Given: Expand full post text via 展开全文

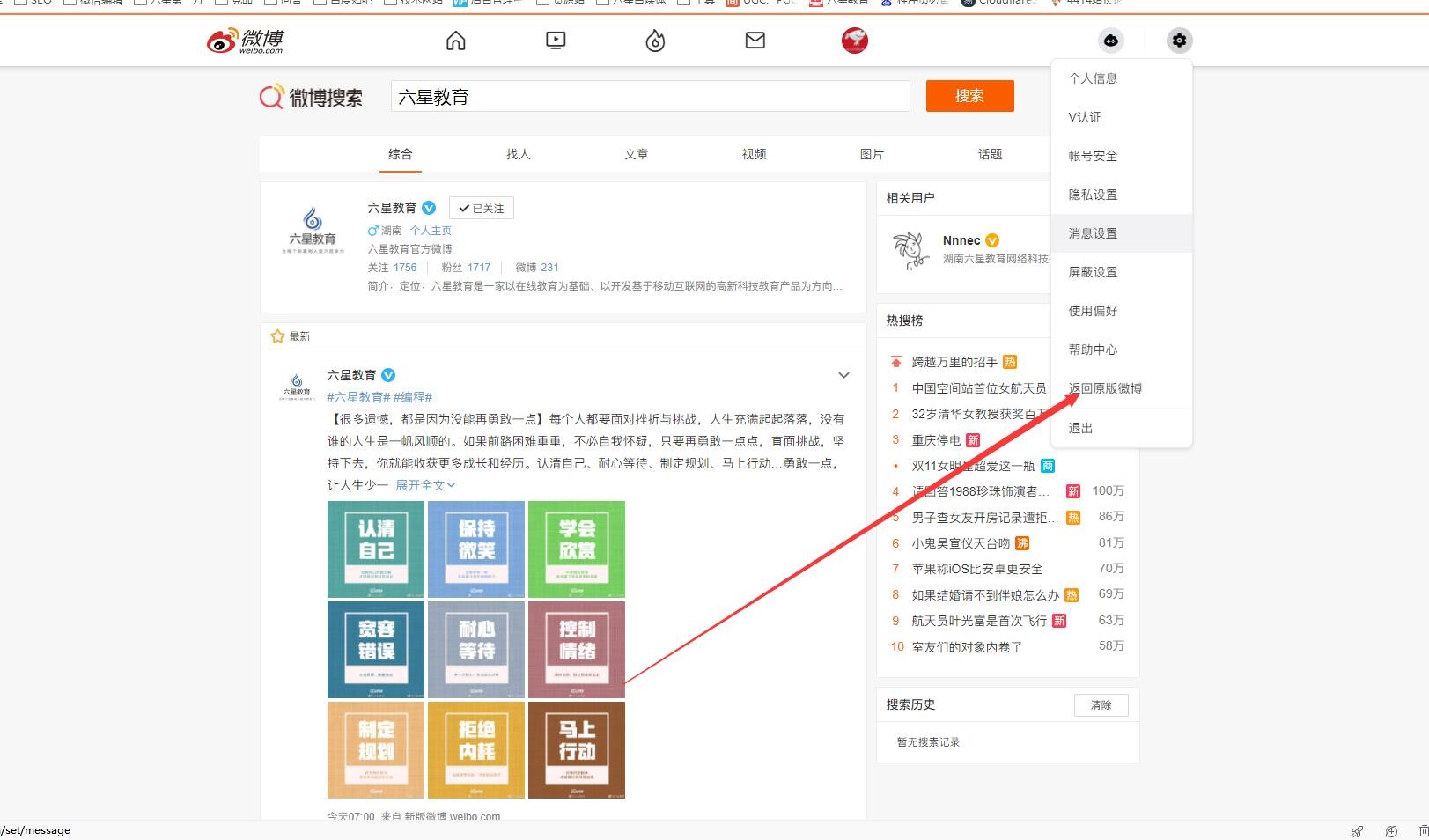Looking at the screenshot, I should coord(425,485).
